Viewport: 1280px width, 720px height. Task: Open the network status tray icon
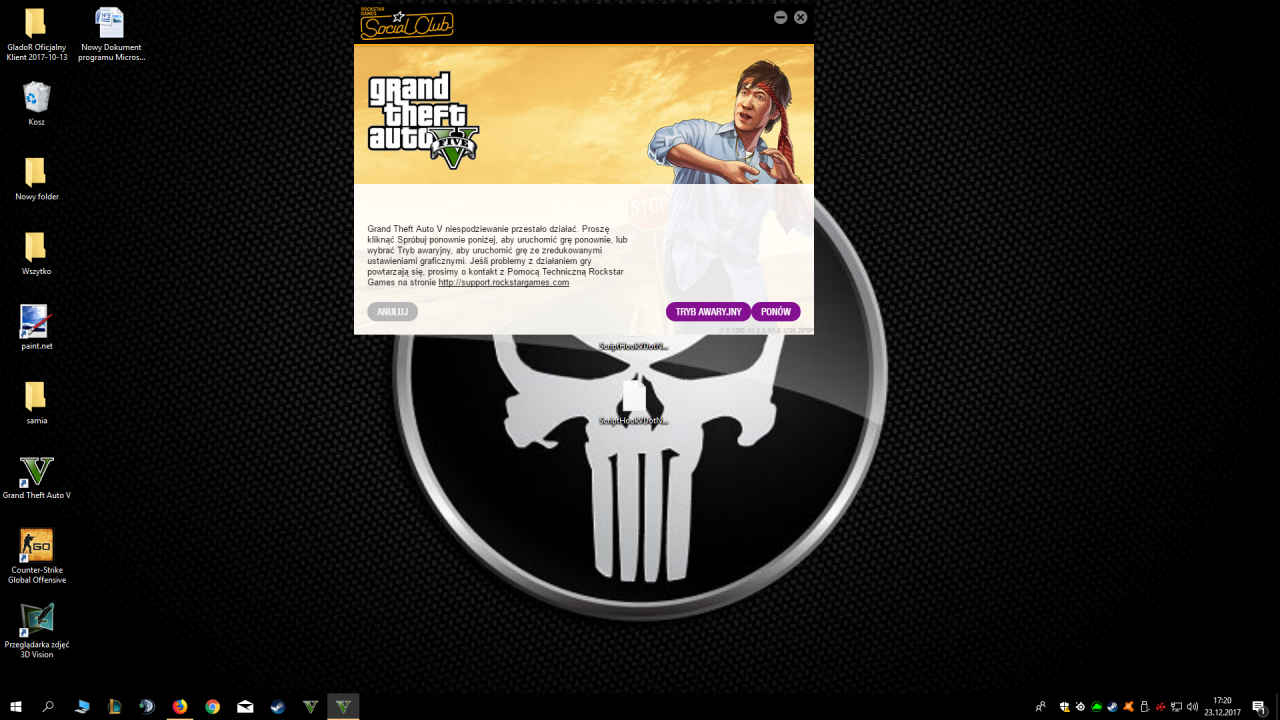(x=1176, y=706)
